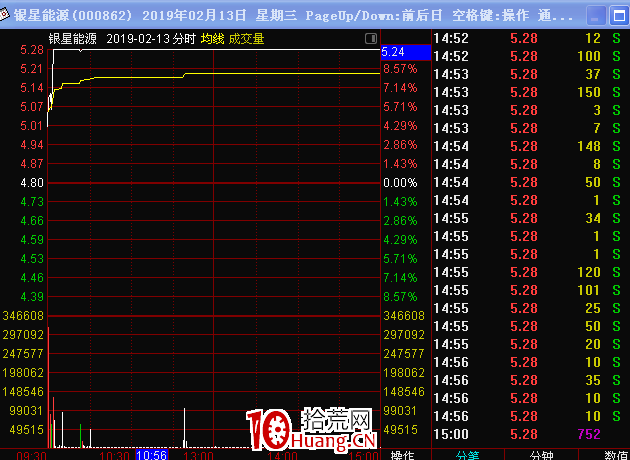This screenshot has width=630, height=460.
Task: Select the 15:00 closing trade row
Action: (x=528, y=434)
